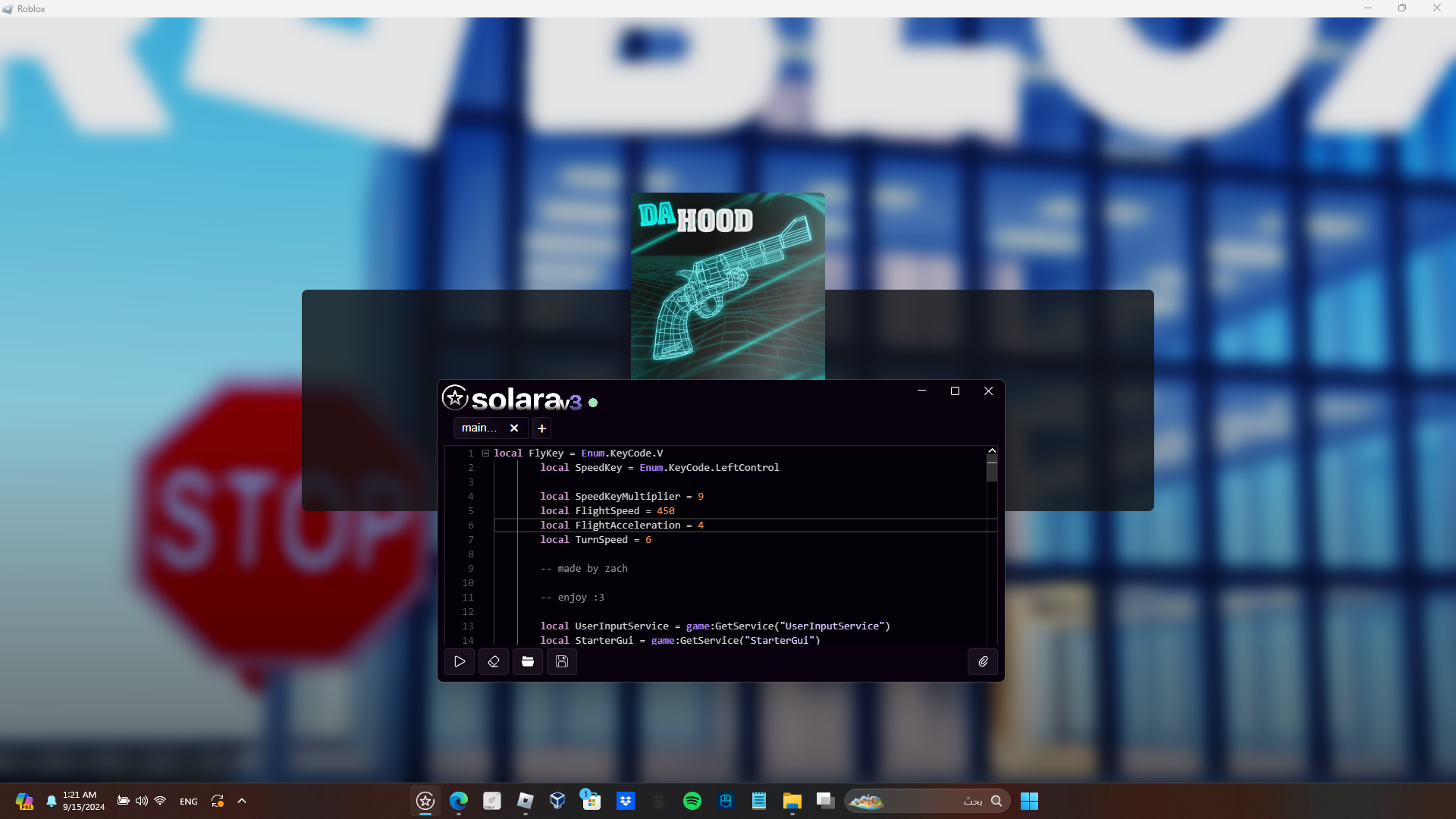Collapse the code fold on line 1
The height and width of the screenshot is (819, 1456).
click(x=485, y=453)
